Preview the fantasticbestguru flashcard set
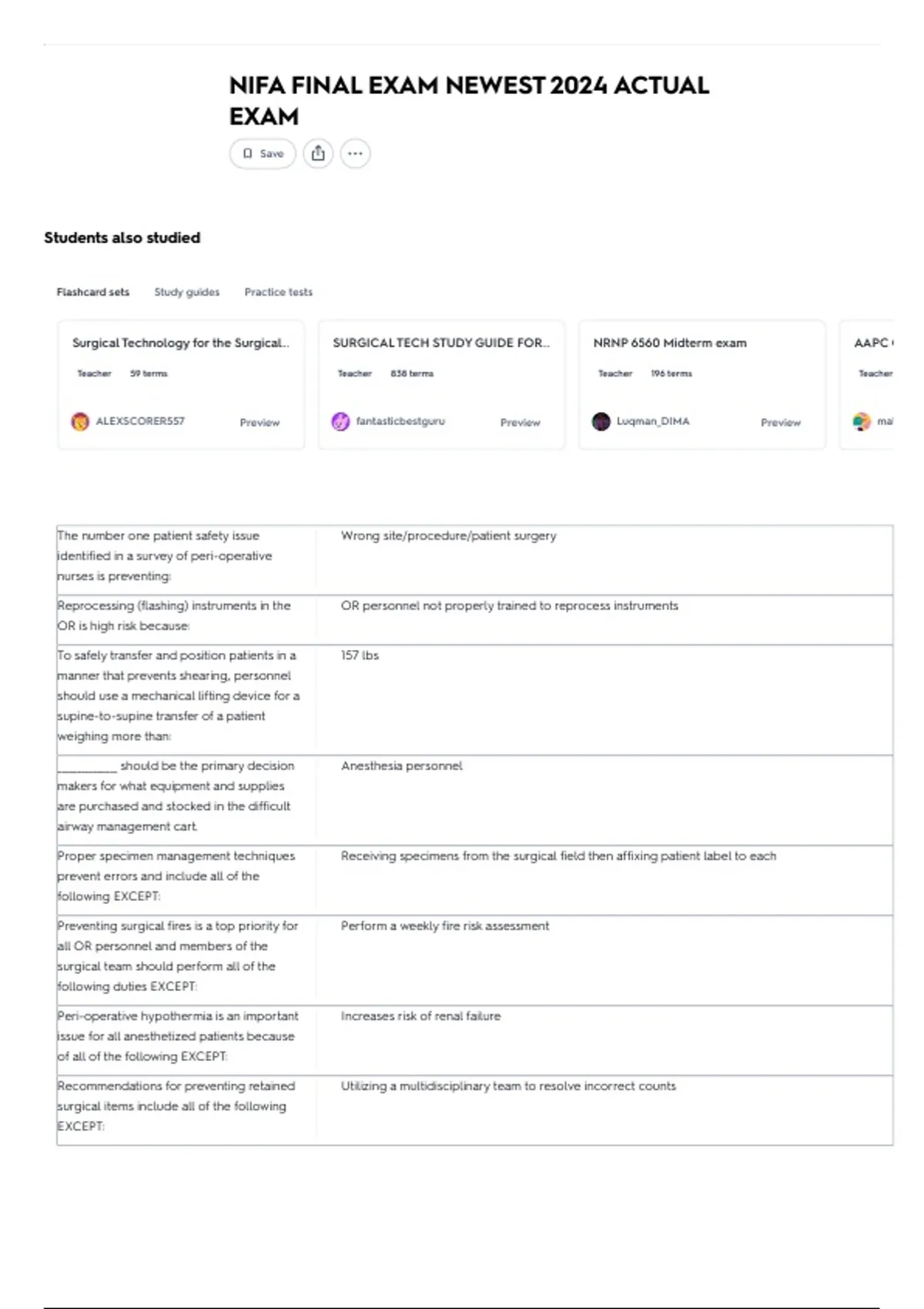The width and height of the screenshot is (924, 1309). click(521, 422)
